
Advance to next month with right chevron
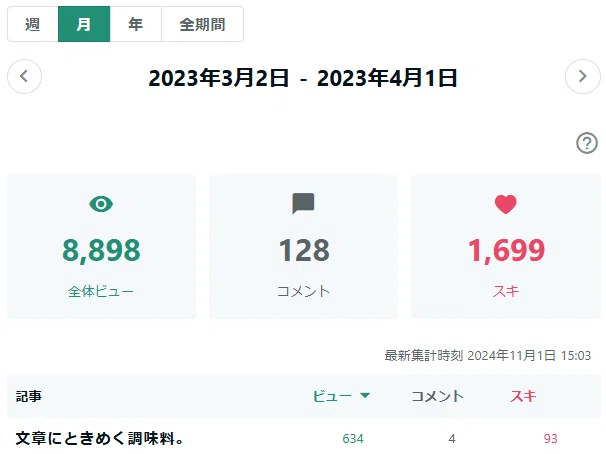[582, 77]
